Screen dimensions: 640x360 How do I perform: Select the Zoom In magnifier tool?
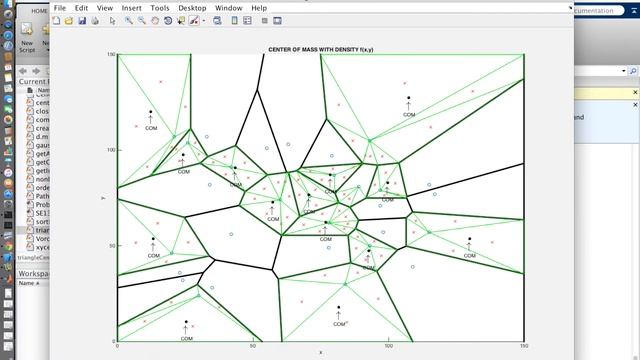pos(129,20)
